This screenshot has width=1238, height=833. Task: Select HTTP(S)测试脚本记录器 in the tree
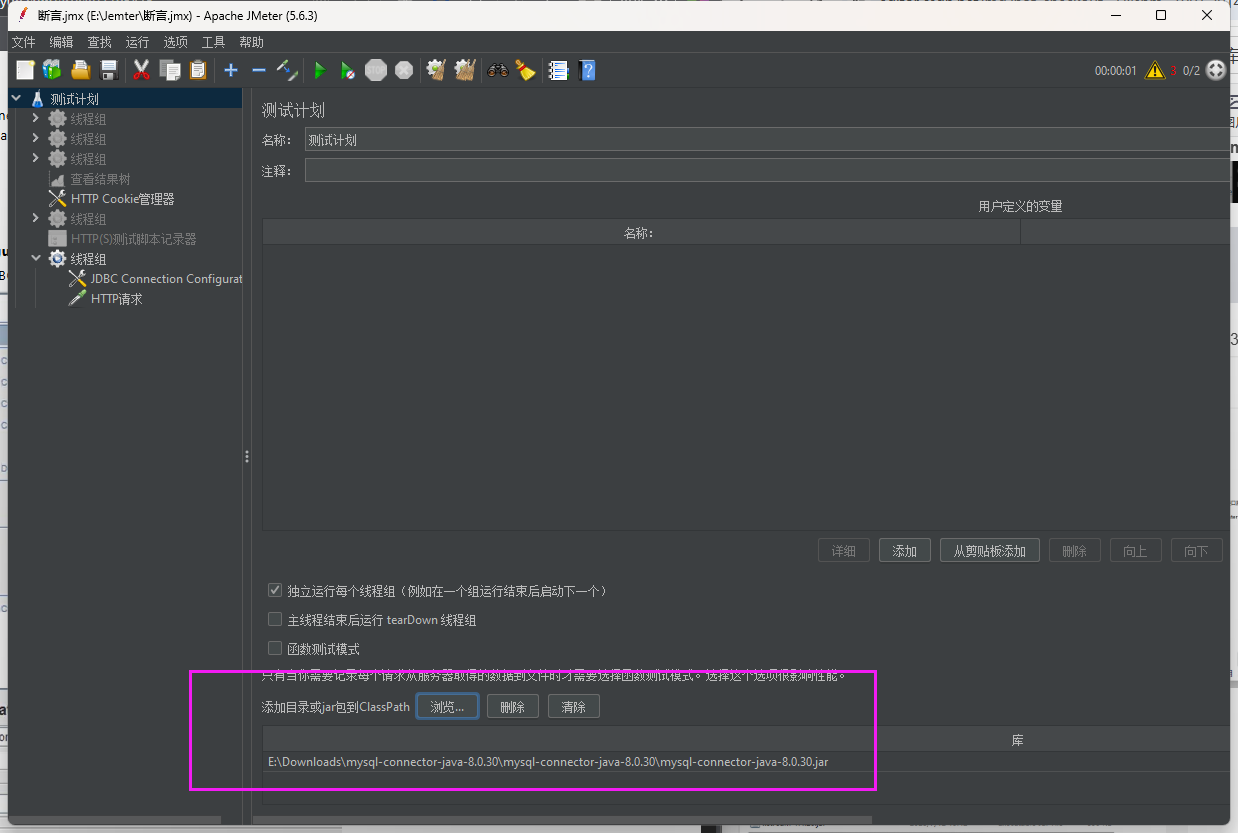133,238
